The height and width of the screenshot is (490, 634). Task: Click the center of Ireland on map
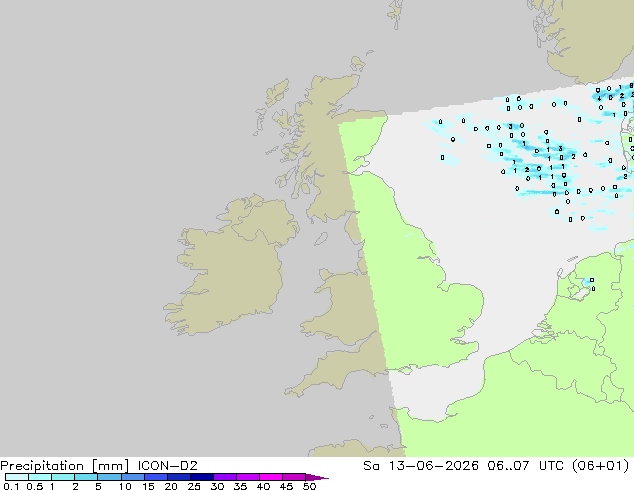[x=232, y=269]
